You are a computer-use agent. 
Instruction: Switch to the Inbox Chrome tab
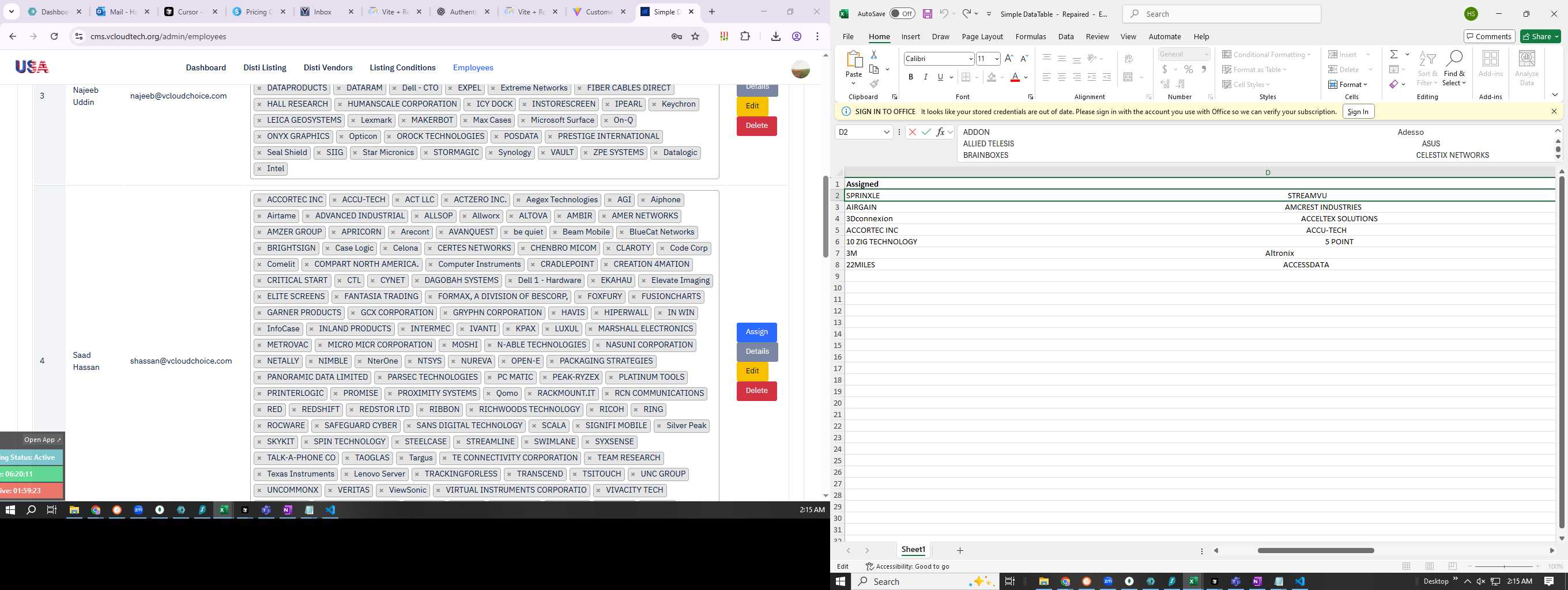(x=326, y=12)
